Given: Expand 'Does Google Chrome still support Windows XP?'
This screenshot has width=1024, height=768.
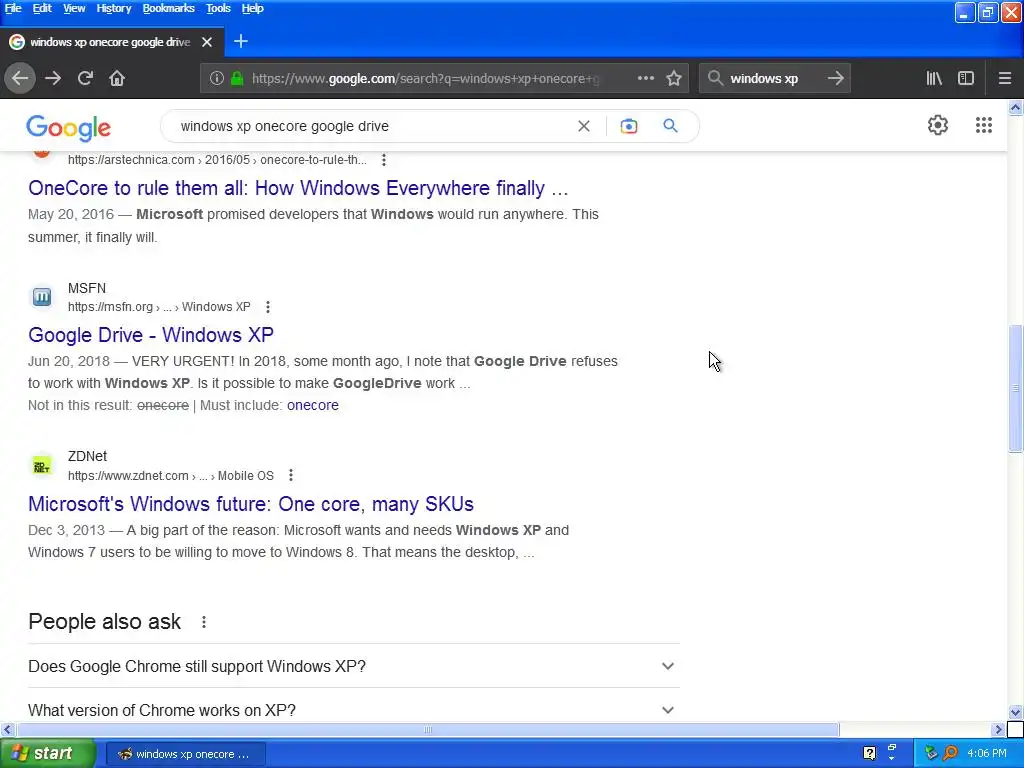Looking at the screenshot, I should coord(354,666).
